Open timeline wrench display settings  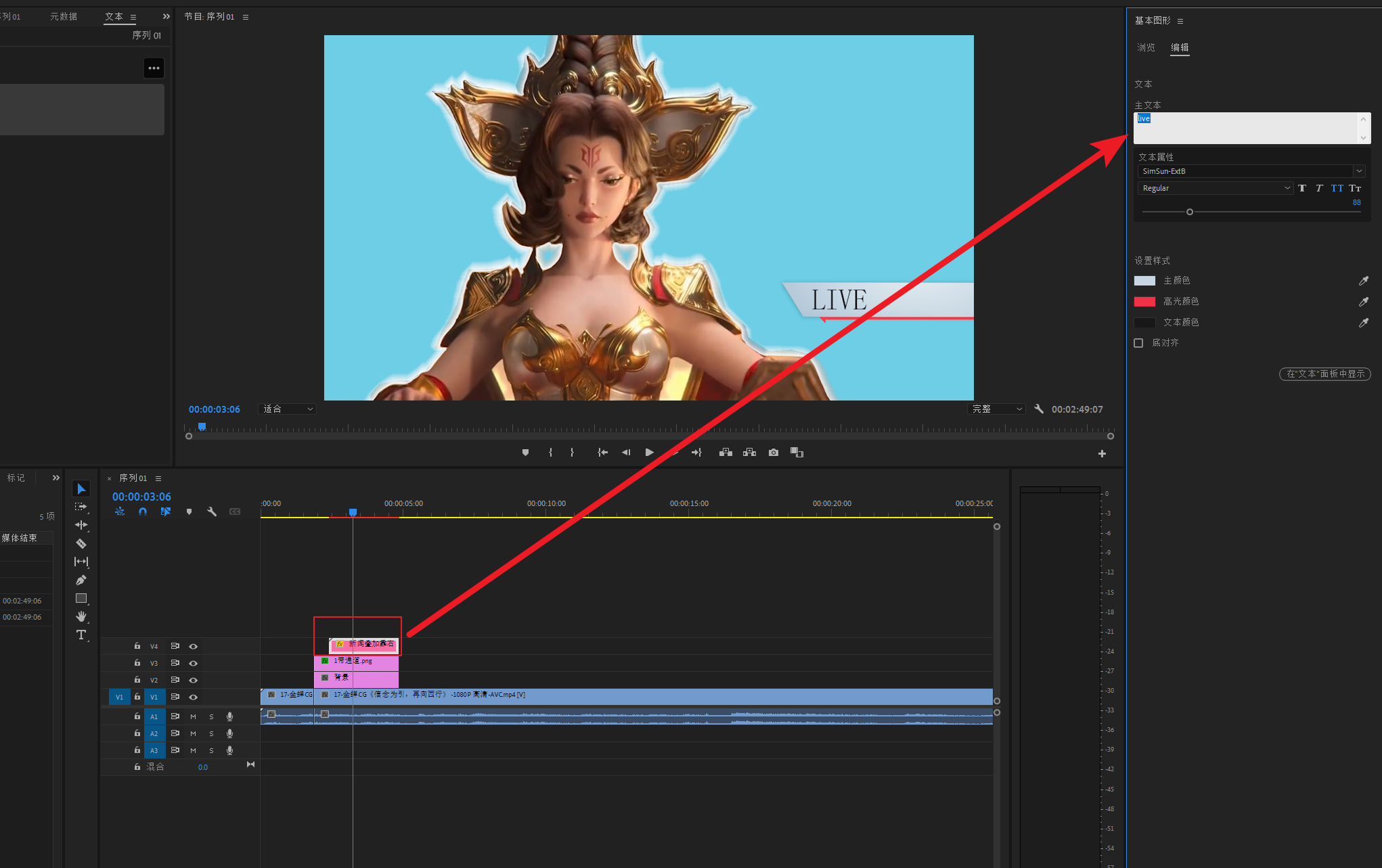coord(212,512)
